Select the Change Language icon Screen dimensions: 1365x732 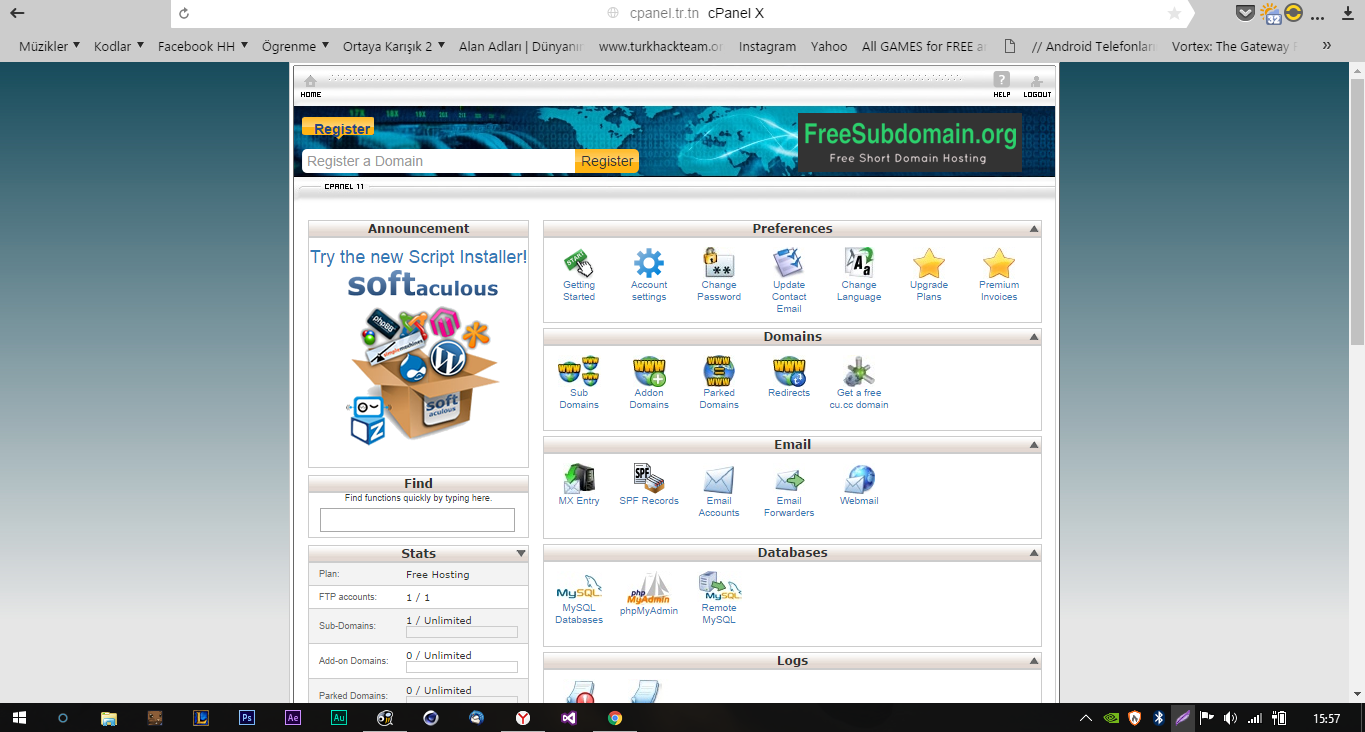coord(859,264)
